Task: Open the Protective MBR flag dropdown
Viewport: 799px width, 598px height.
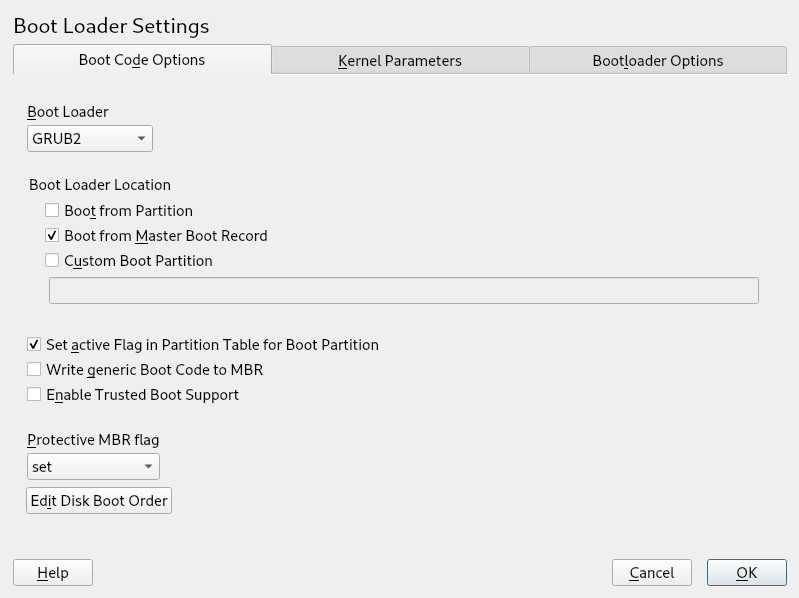Action: (92, 466)
